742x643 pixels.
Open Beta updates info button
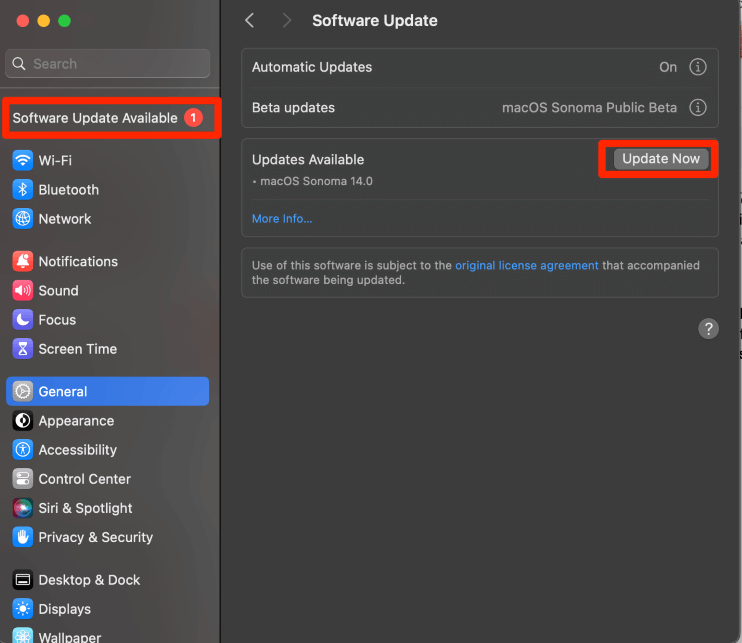click(x=698, y=107)
